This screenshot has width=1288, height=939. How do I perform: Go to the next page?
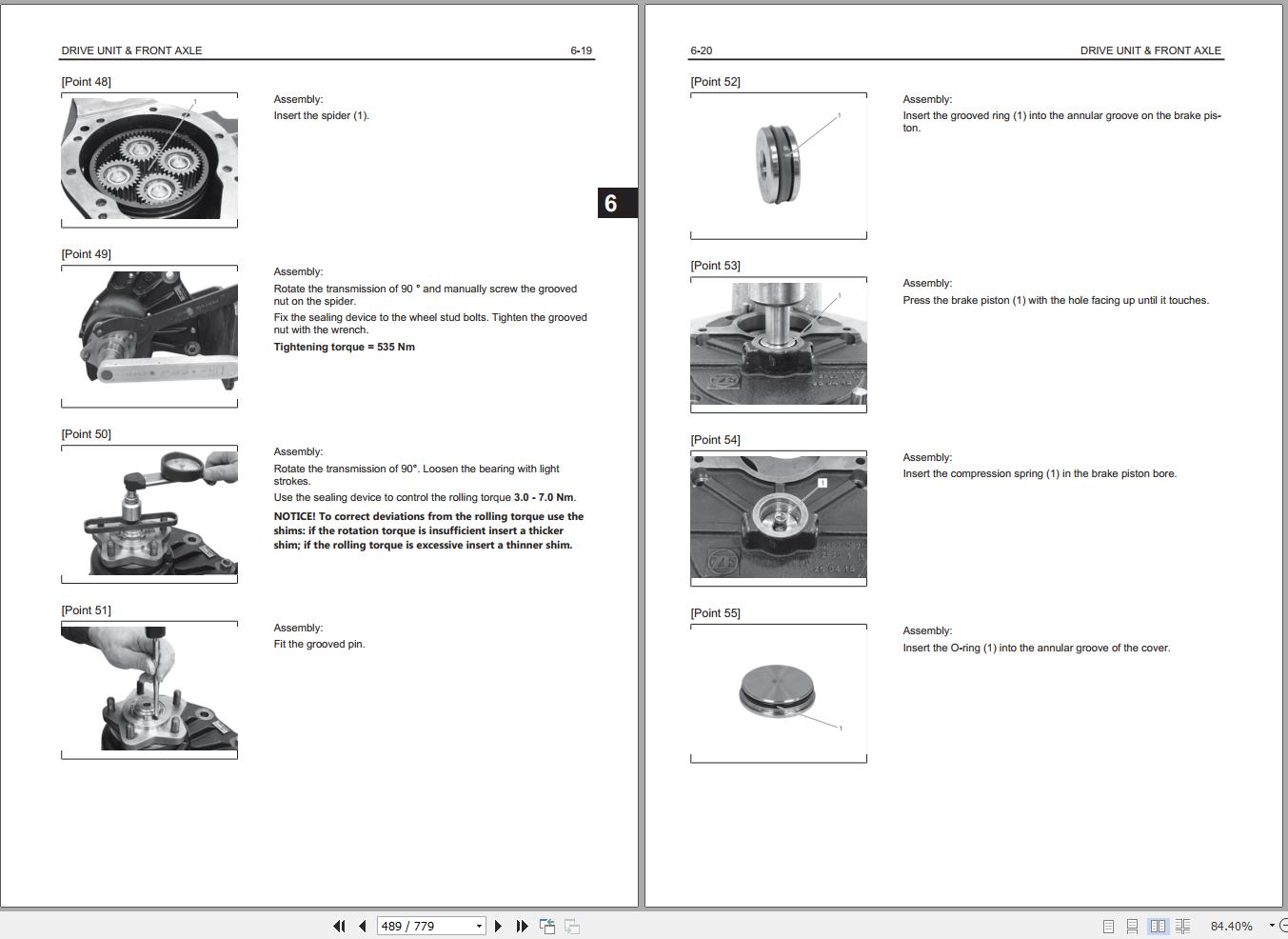[498, 926]
